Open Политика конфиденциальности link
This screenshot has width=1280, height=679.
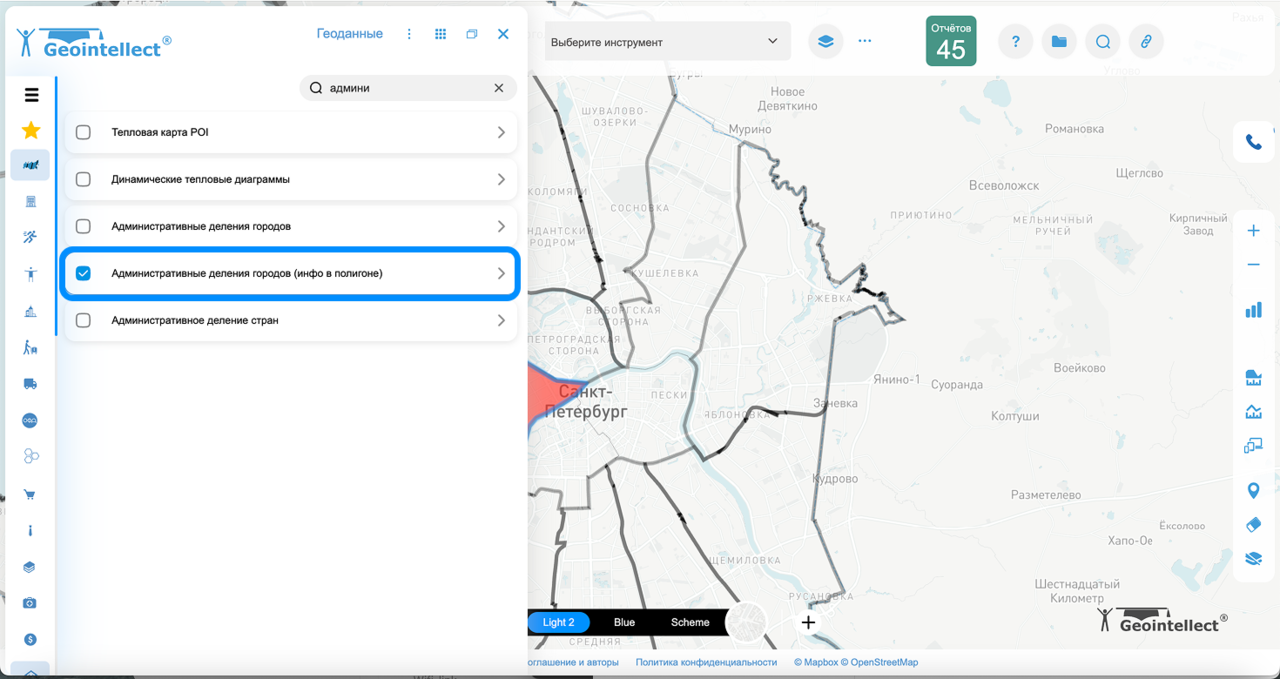(x=706, y=662)
